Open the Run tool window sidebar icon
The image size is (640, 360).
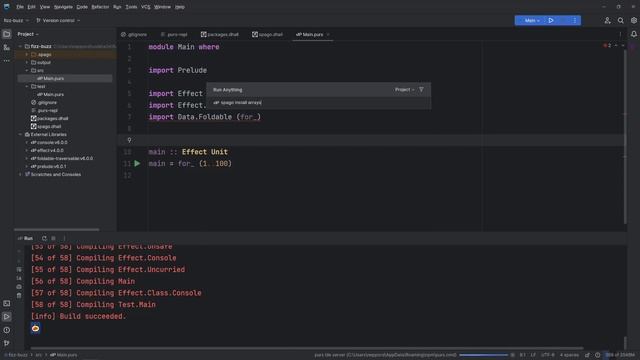click(x=7, y=317)
